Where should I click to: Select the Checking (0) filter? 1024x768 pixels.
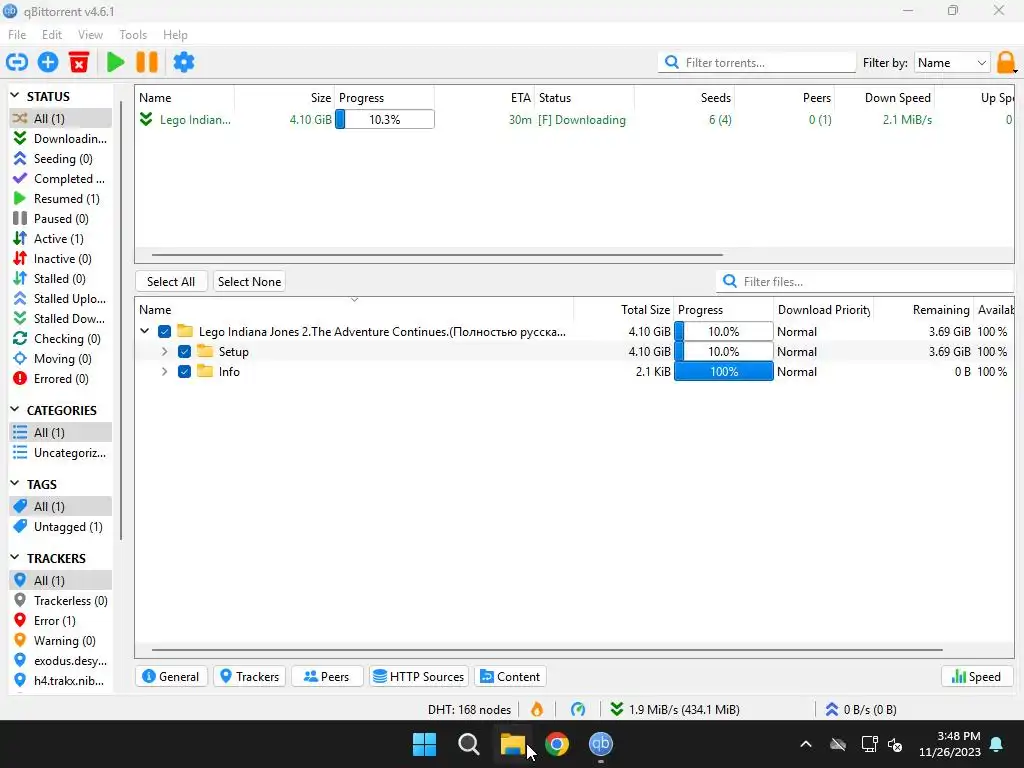[x=60, y=338]
